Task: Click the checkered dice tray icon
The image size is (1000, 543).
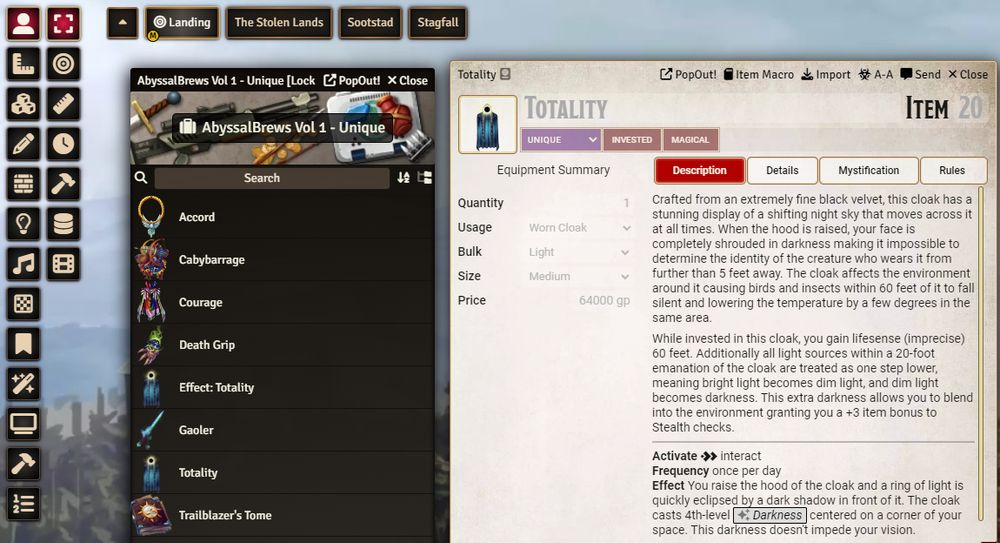Action: [24, 304]
